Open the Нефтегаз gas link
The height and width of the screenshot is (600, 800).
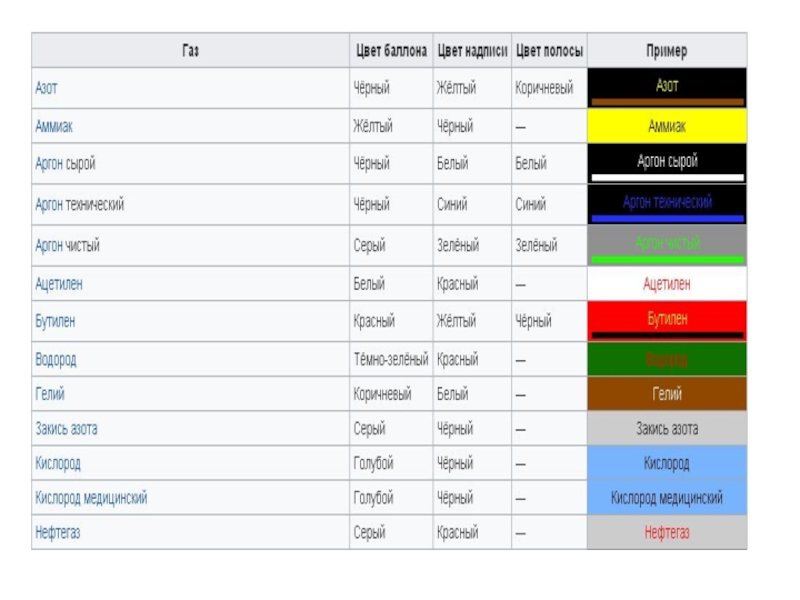click(58, 533)
